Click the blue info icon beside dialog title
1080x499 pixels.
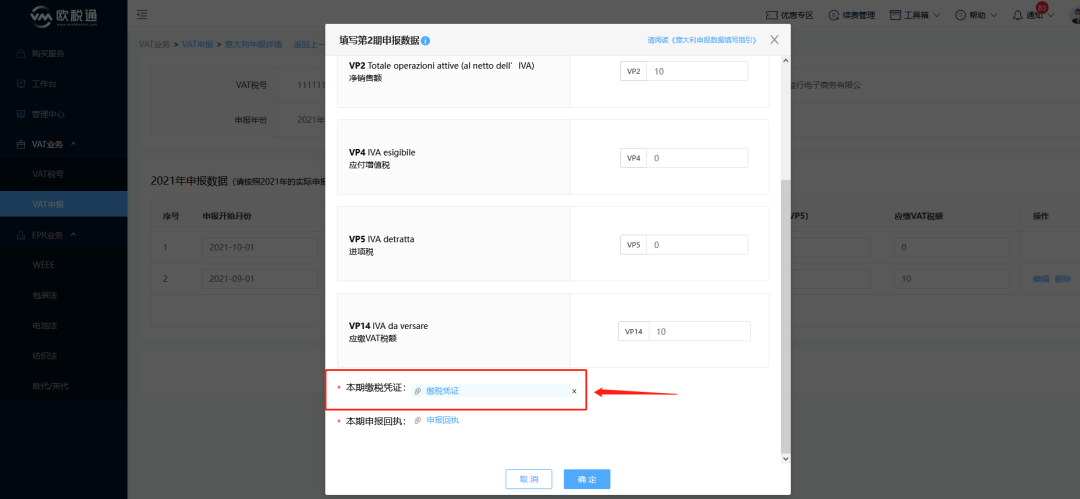click(426, 40)
